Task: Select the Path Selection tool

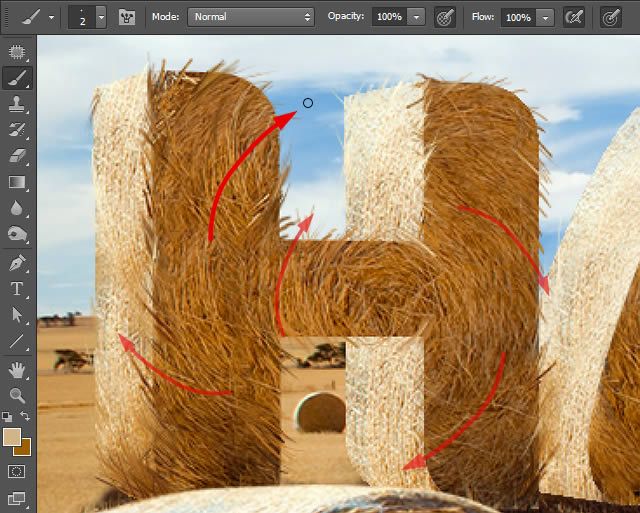Action: [17, 315]
